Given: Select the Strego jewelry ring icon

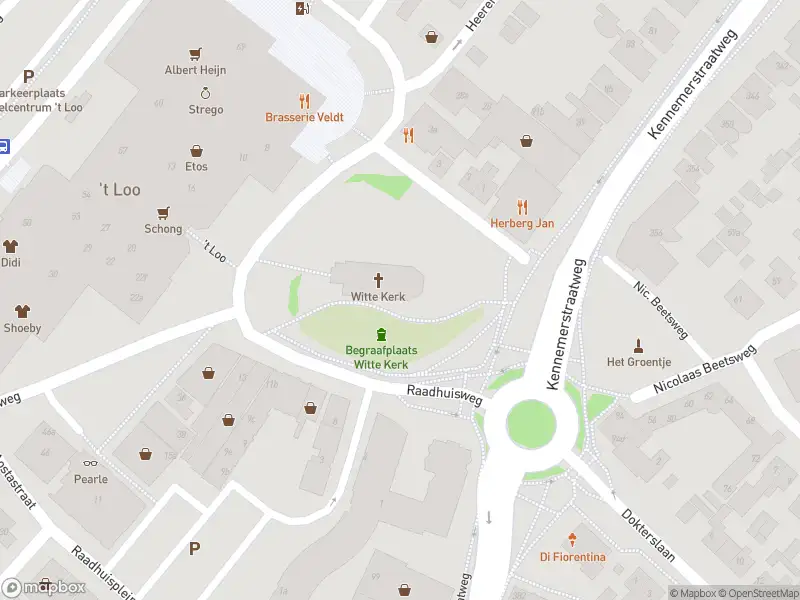Looking at the screenshot, I should click(205, 93).
